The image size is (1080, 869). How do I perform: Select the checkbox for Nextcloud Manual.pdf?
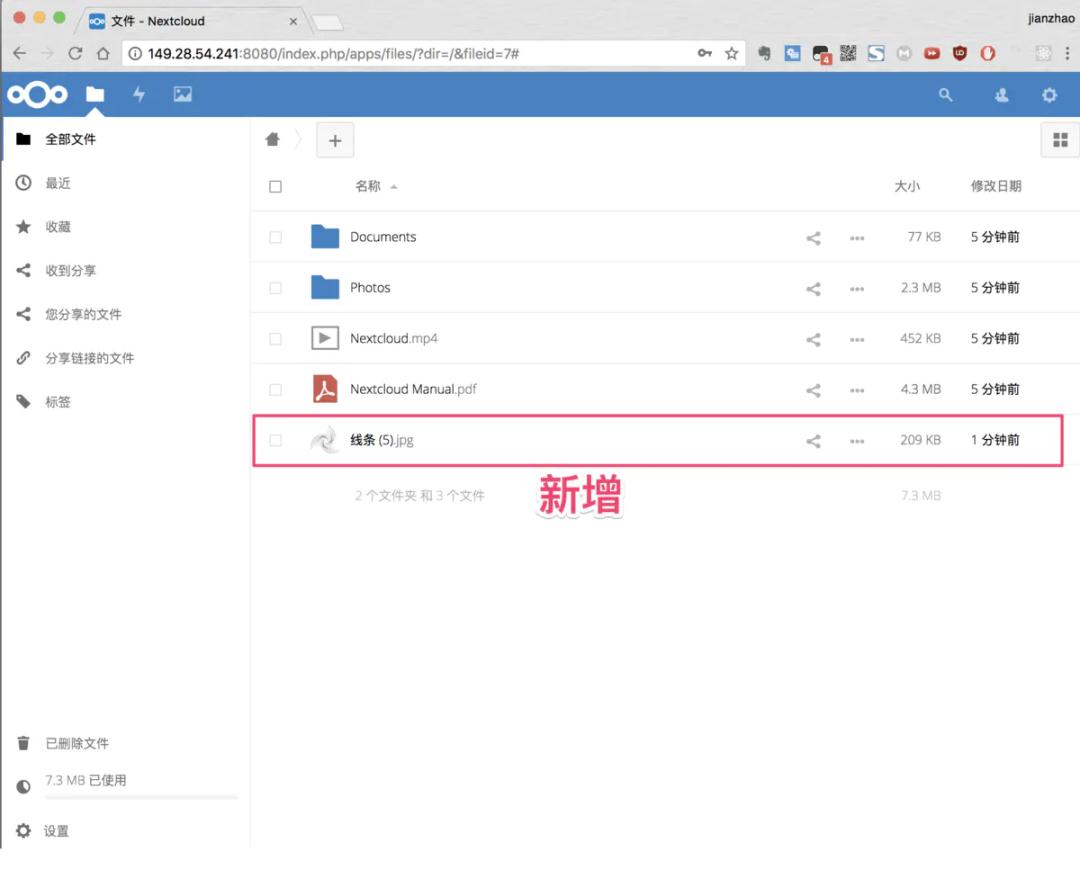(275, 388)
